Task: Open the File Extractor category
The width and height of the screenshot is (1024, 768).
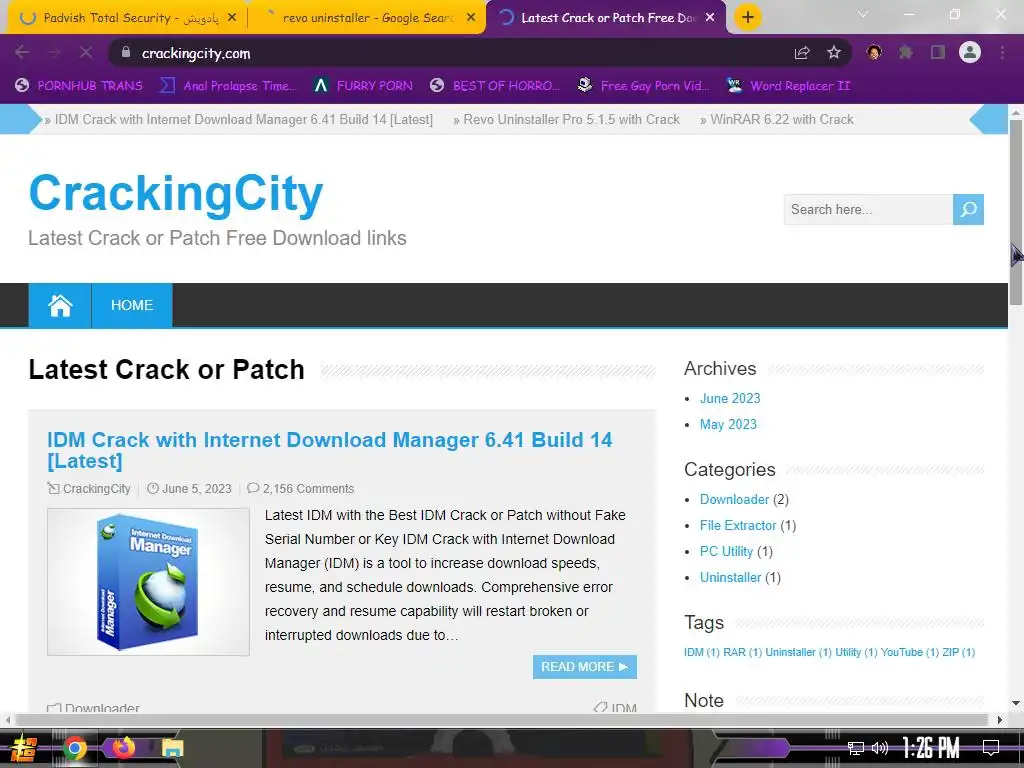Action: 738,526
